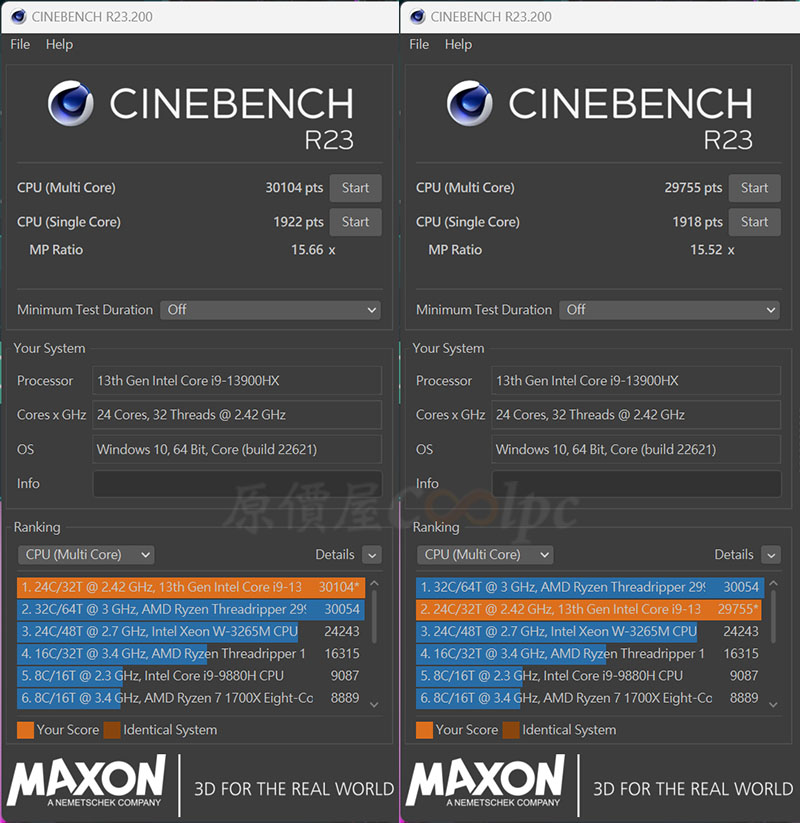This screenshot has width=800, height=823.
Task: Click Cinebench app icon in left window title bar
Action: click(18, 16)
